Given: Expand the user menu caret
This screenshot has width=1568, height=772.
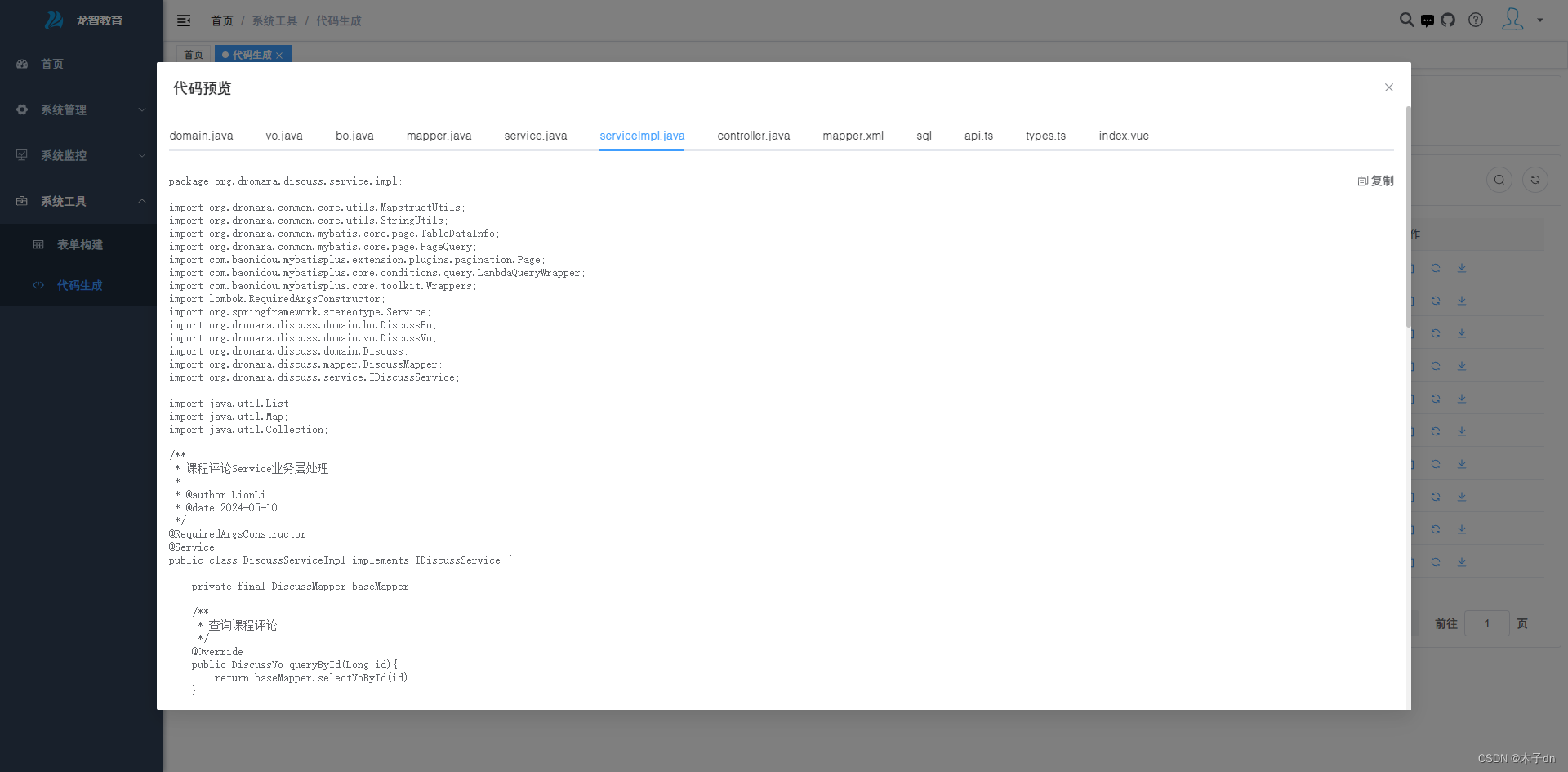Looking at the screenshot, I should pyautogui.click(x=1540, y=20).
